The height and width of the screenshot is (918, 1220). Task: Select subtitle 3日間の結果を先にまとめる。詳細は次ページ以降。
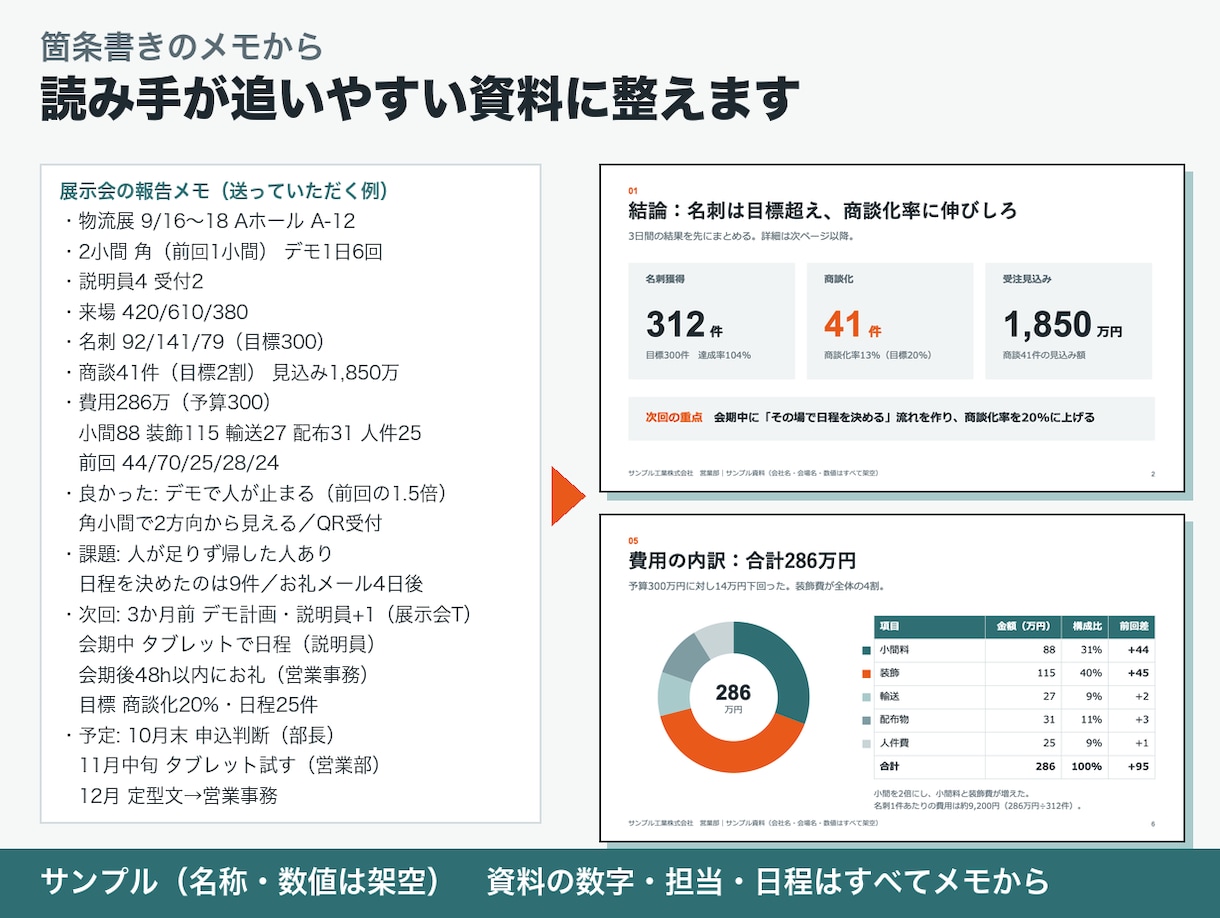click(741, 237)
